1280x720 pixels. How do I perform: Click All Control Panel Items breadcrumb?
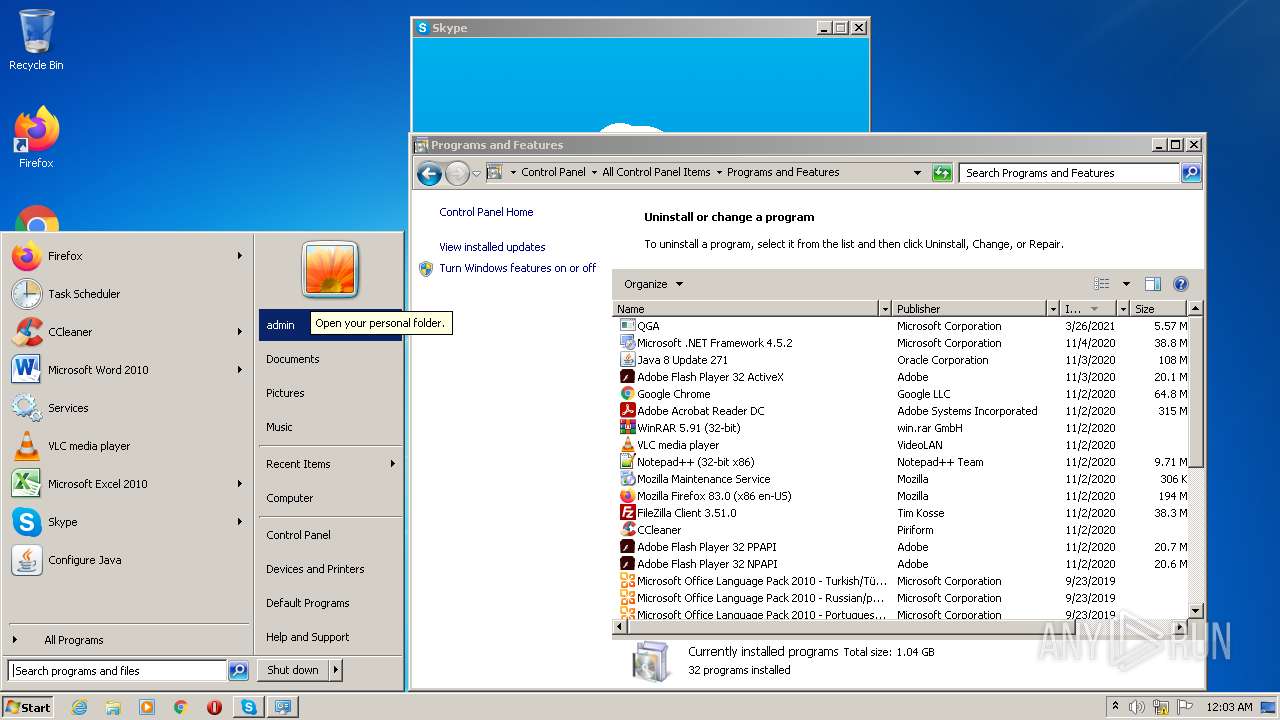coord(656,172)
